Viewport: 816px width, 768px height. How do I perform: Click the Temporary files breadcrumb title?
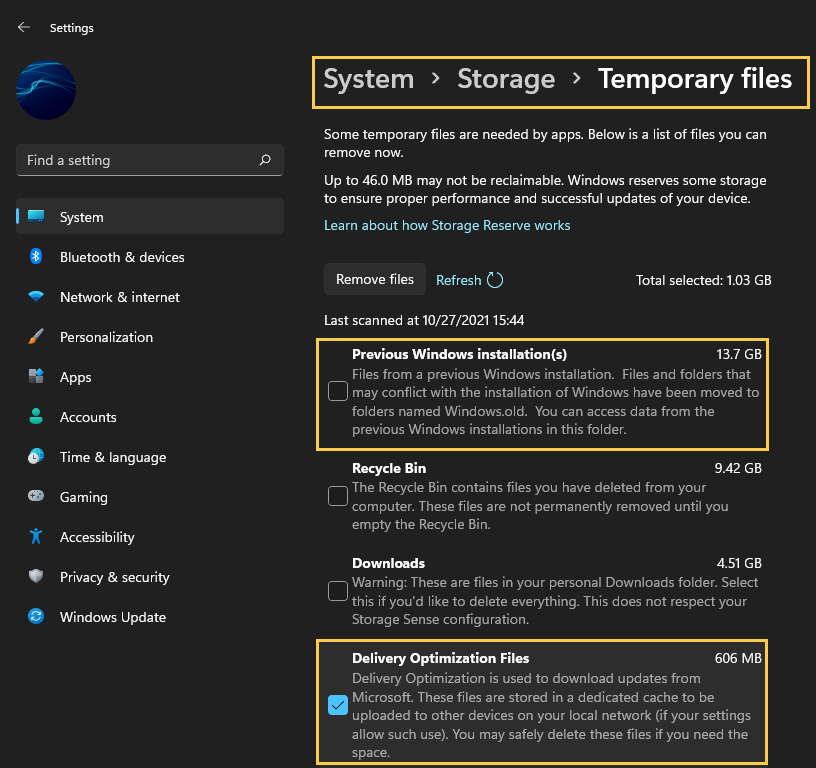pyautogui.click(x=695, y=79)
